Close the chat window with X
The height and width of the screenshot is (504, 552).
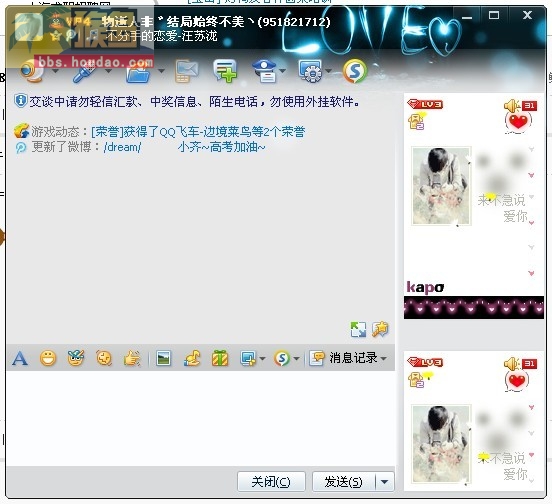tap(527, 15)
